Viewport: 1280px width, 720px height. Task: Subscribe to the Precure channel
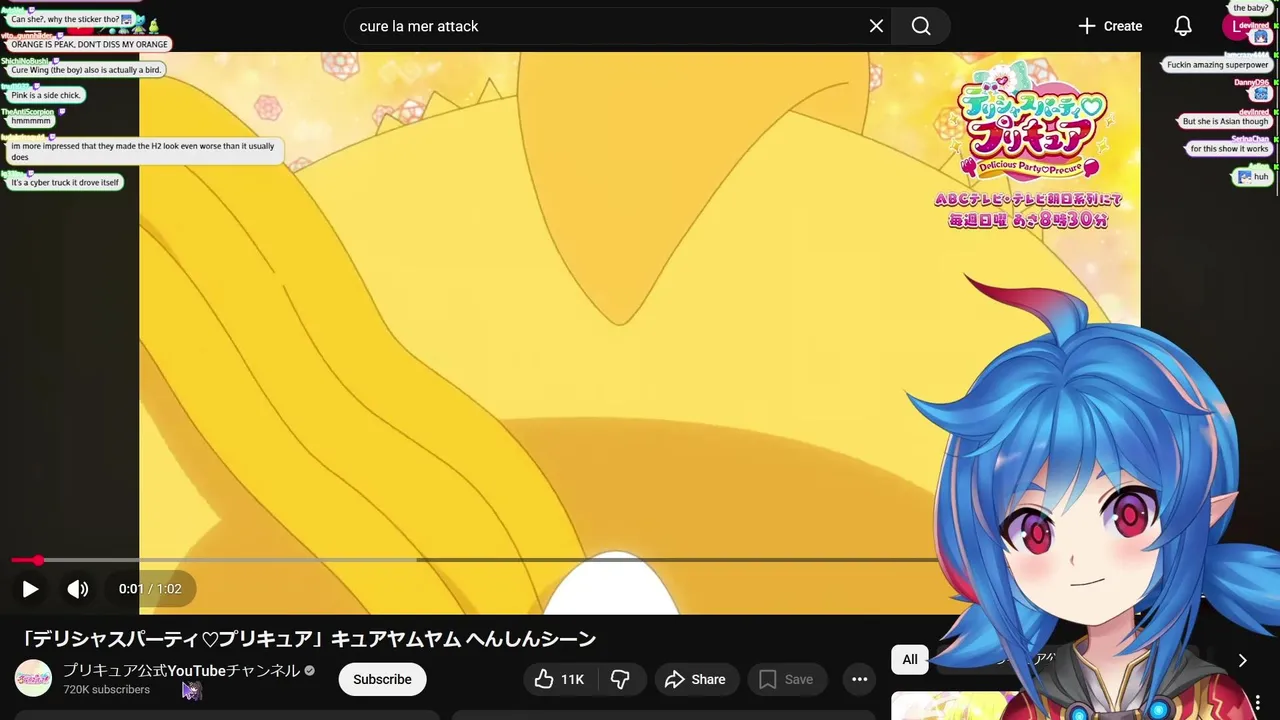point(382,679)
